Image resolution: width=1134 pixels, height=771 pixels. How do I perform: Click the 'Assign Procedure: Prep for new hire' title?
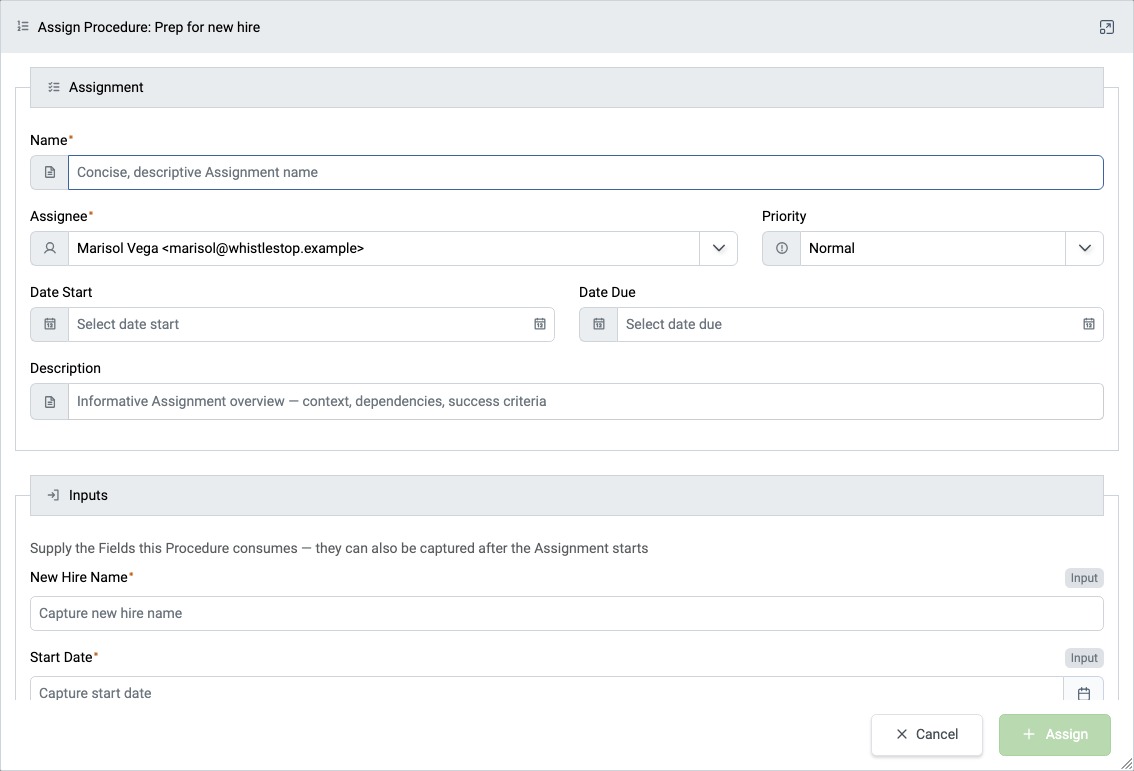[149, 27]
